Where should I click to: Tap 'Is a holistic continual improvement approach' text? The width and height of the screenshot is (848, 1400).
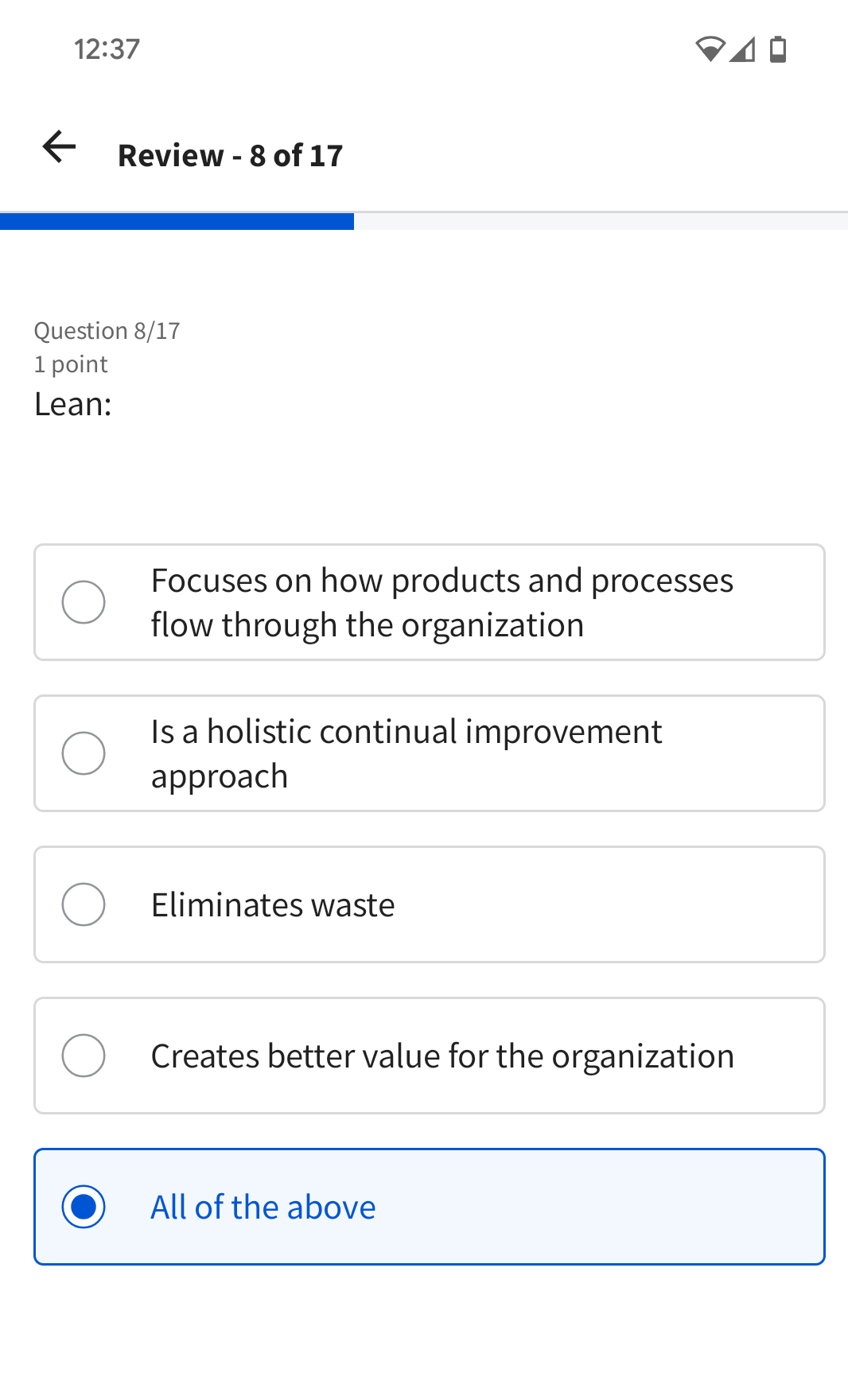tap(406, 753)
